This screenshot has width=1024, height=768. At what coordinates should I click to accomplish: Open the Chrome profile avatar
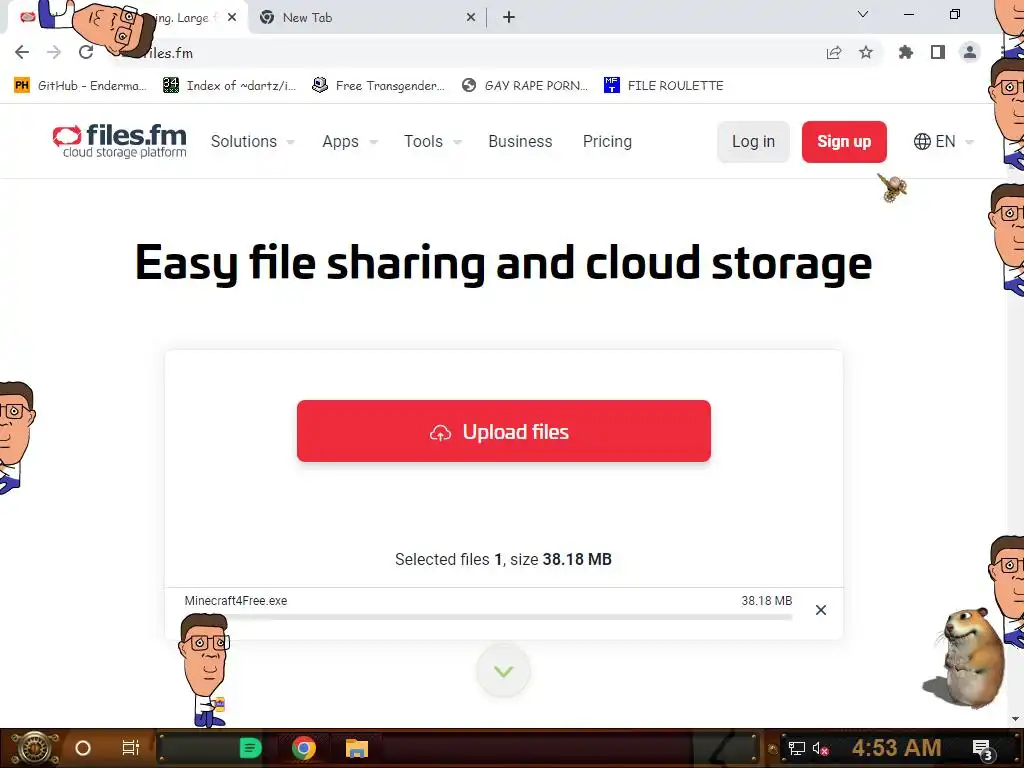click(x=970, y=52)
